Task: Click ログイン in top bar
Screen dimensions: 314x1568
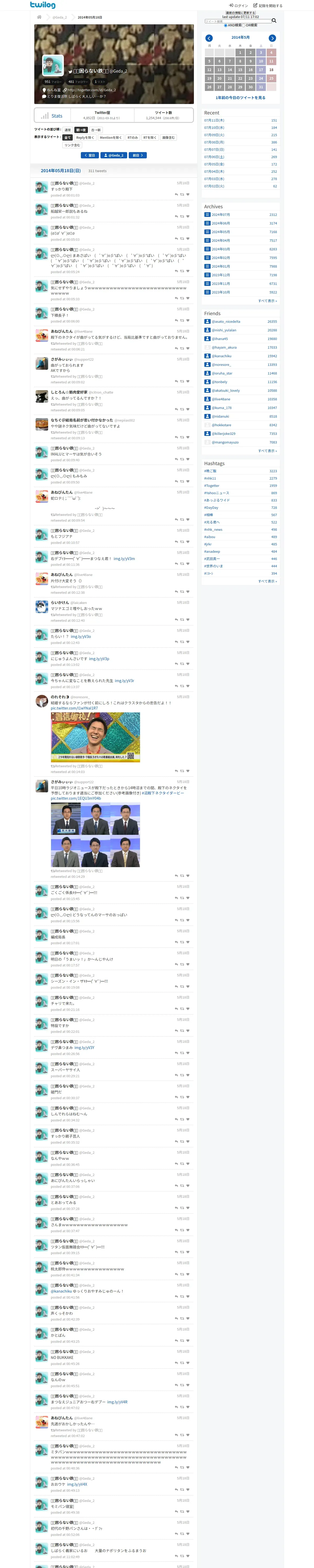Action: 239,5
